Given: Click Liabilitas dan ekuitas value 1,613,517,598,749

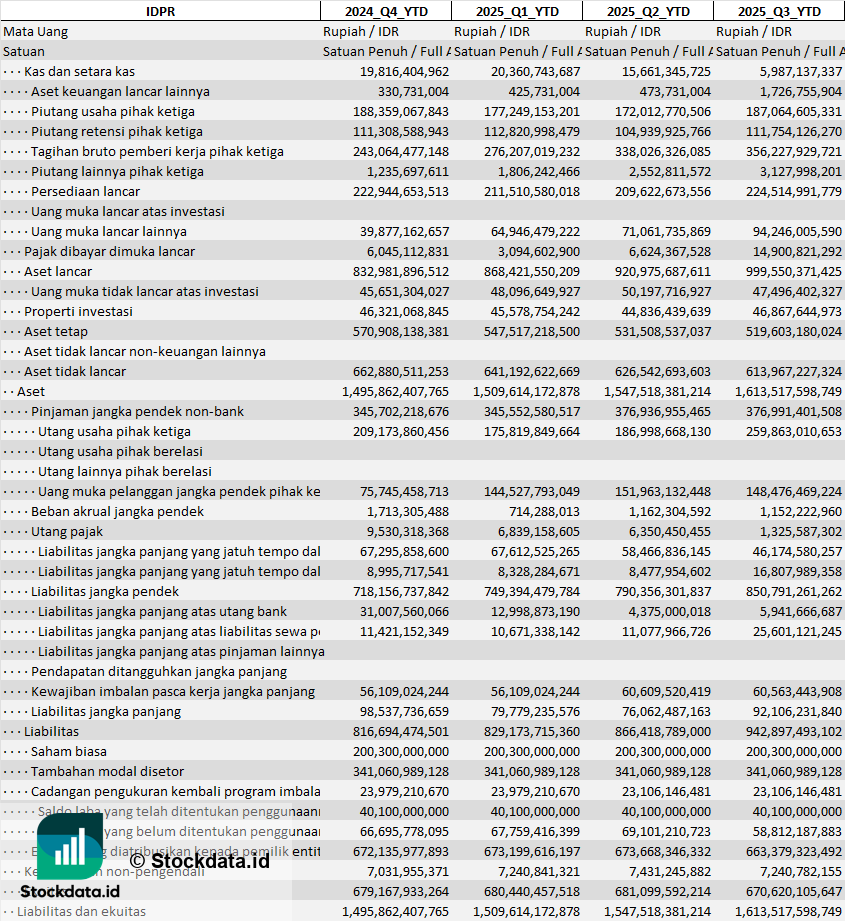Looking at the screenshot, I should 788,910.
